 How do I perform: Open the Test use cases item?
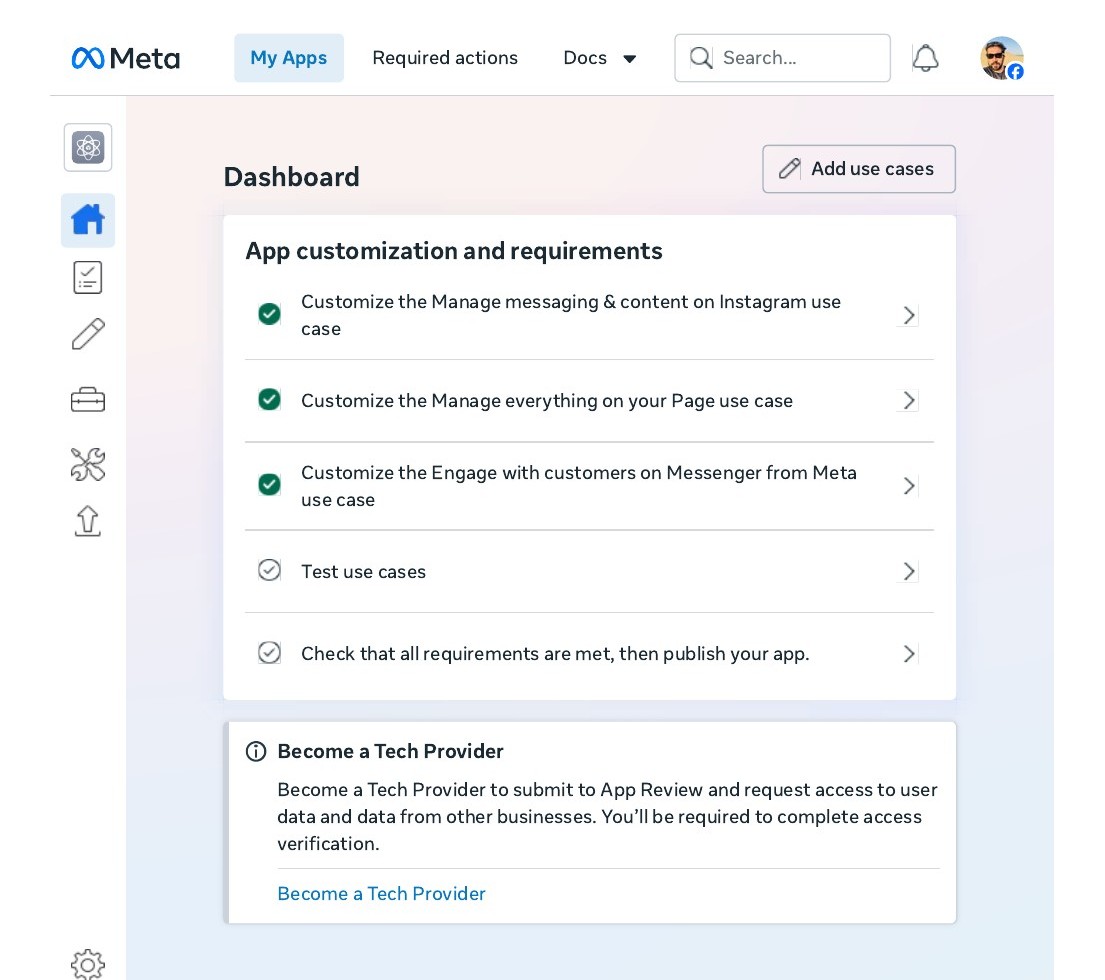tap(589, 571)
